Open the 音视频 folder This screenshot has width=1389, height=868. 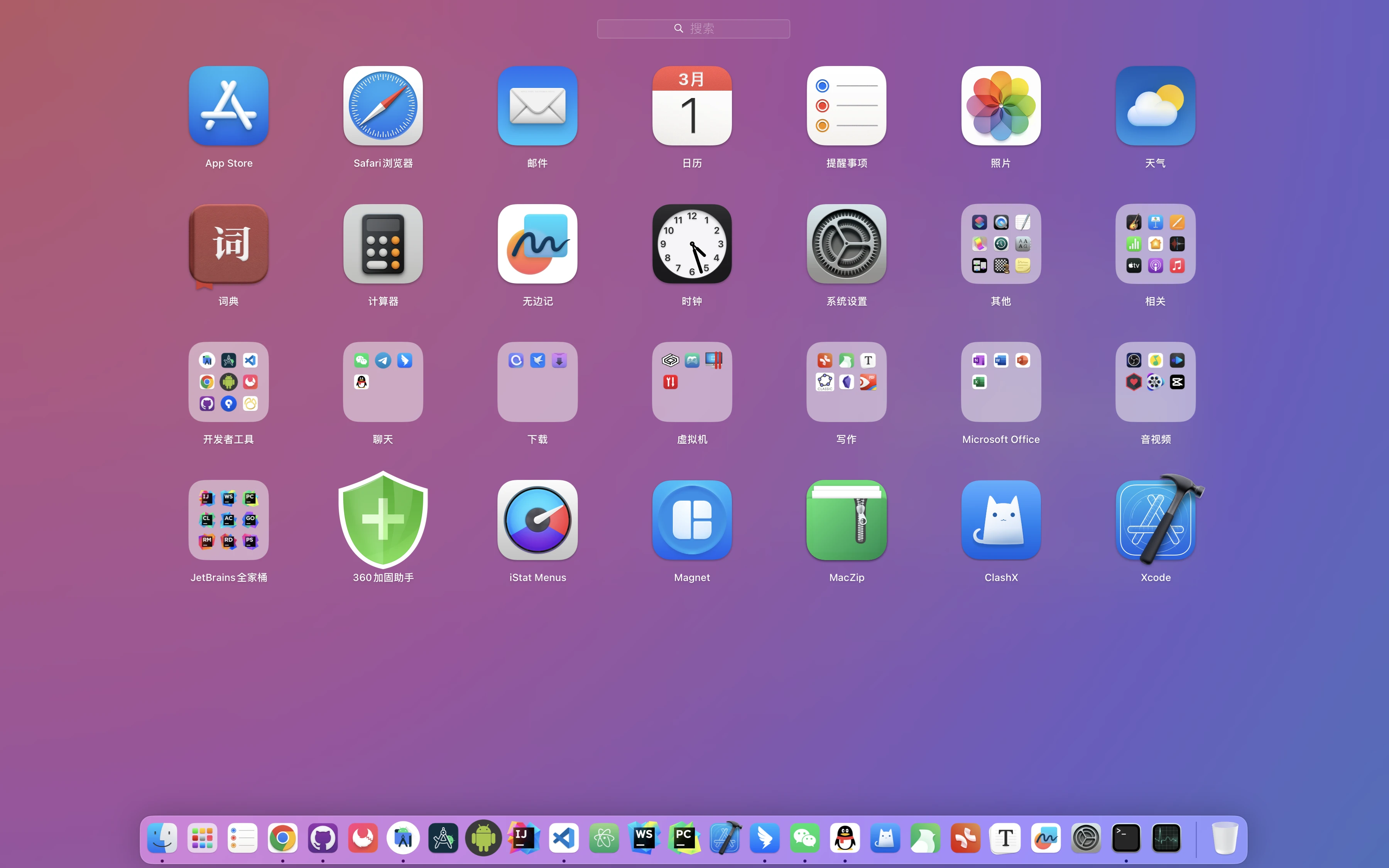pos(1155,382)
